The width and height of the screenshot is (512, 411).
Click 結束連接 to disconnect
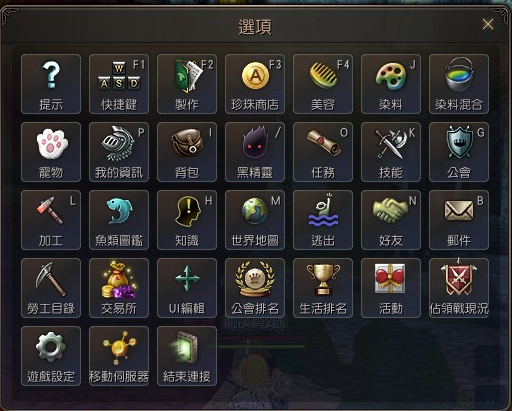pos(187,356)
